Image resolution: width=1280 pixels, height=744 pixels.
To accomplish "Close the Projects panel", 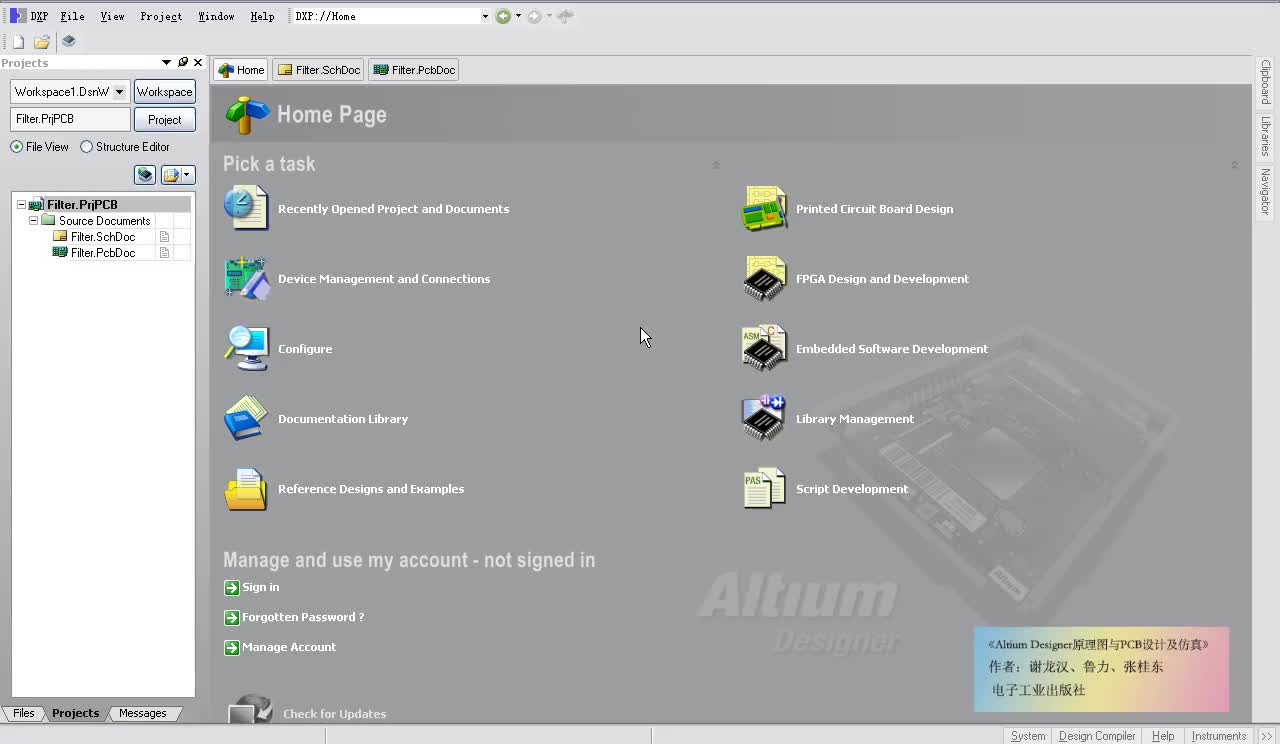I will pos(198,62).
